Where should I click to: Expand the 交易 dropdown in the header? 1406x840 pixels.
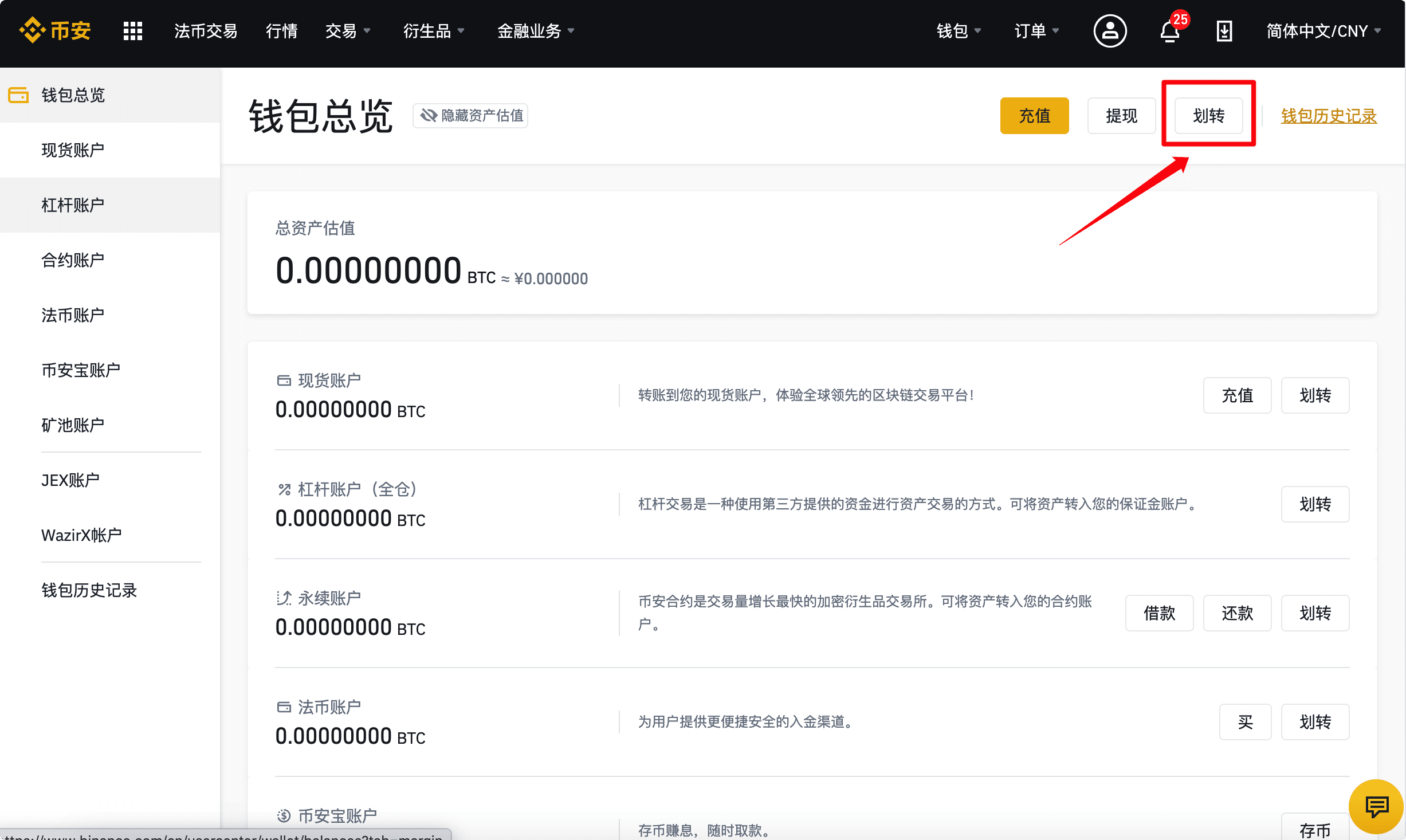coord(348,31)
